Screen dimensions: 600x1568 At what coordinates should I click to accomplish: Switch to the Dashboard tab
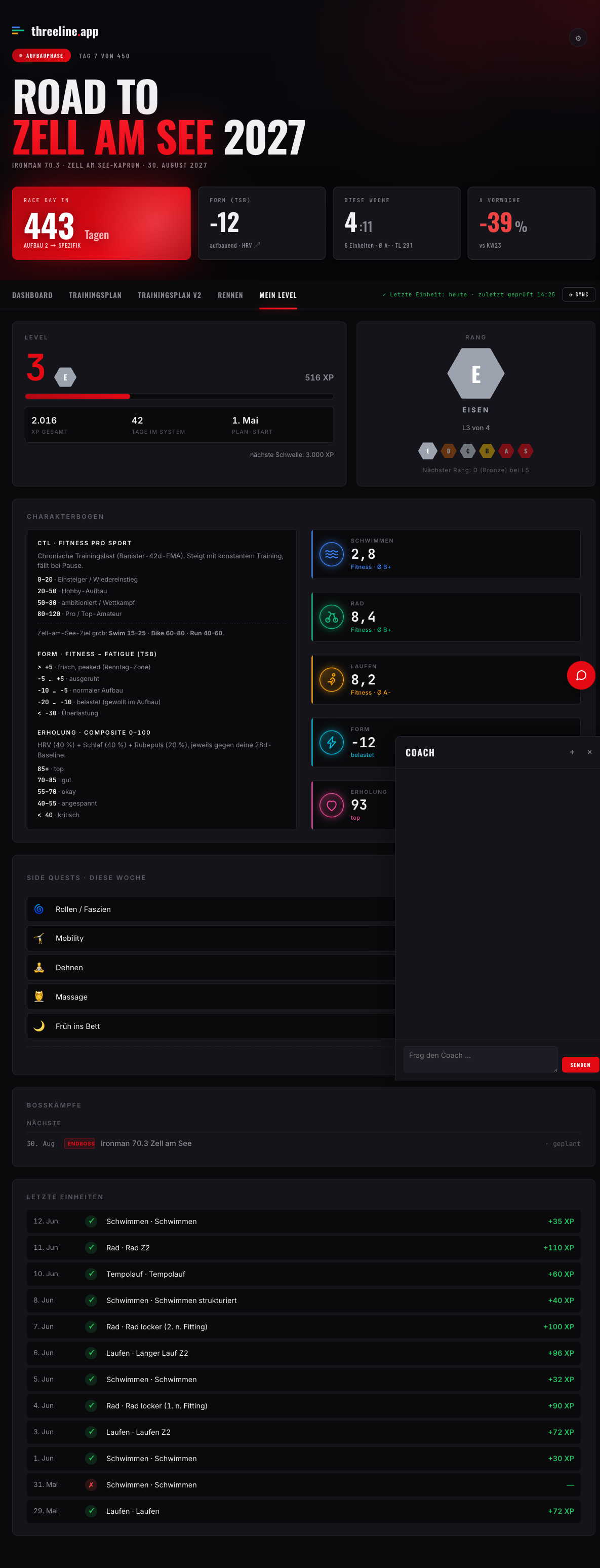[32, 295]
